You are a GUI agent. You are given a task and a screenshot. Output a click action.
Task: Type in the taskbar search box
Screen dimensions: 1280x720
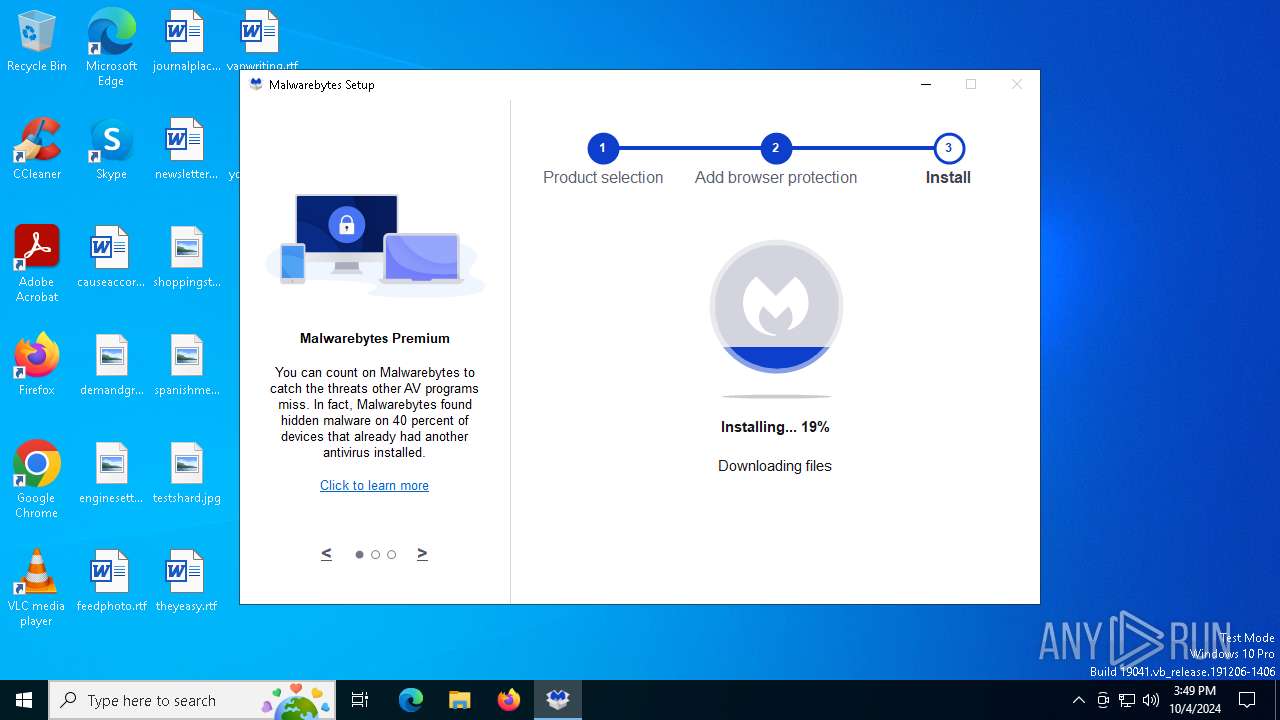pos(193,700)
